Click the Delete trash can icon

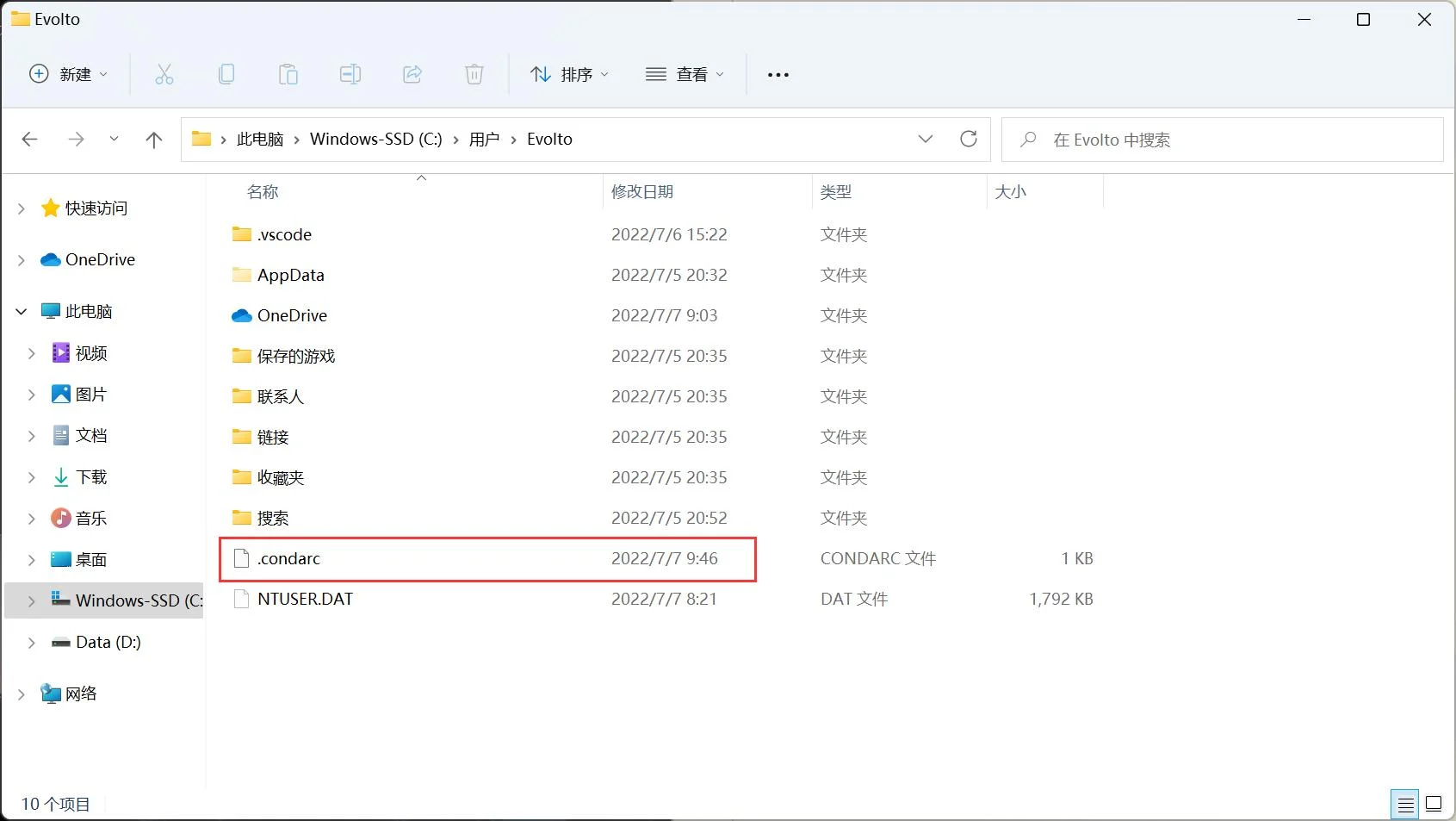[474, 75]
